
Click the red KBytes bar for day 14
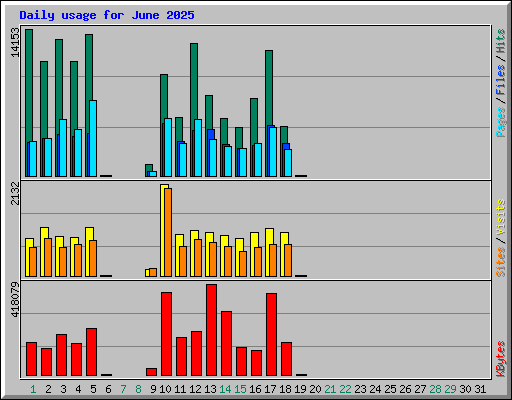[x=226, y=344]
